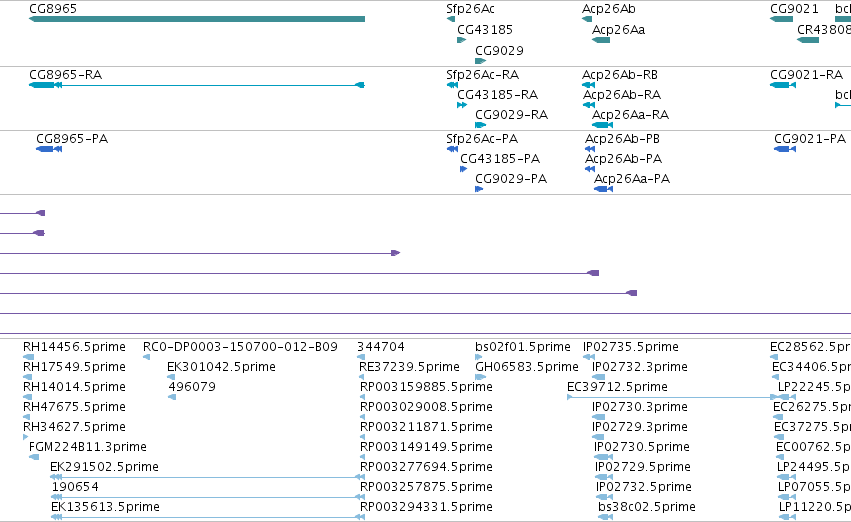
Task: Click the CR43808 gene label
Action: (x=824, y=30)
